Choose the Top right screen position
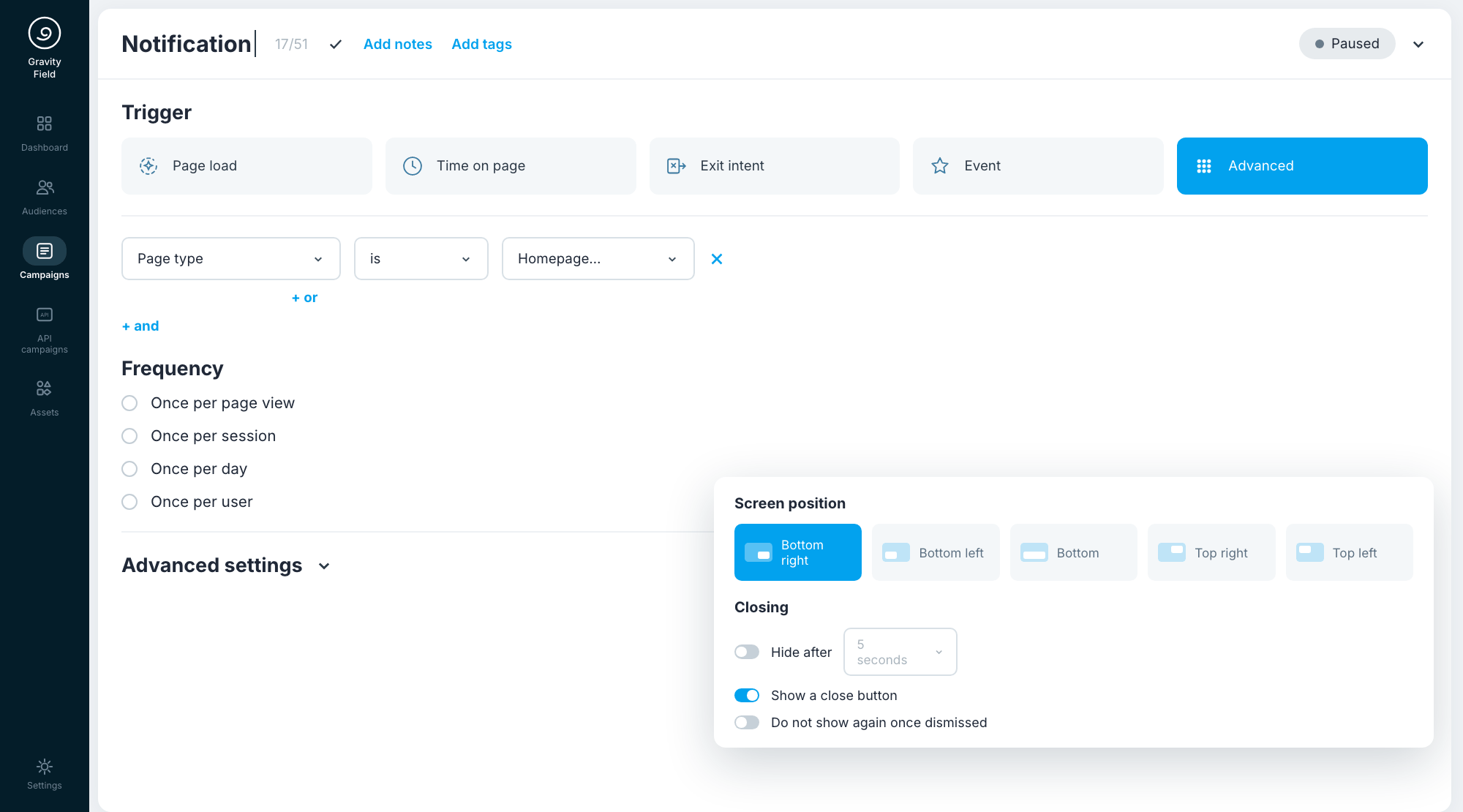This screenshot has width=1463, height=812. pos(1211,552)
